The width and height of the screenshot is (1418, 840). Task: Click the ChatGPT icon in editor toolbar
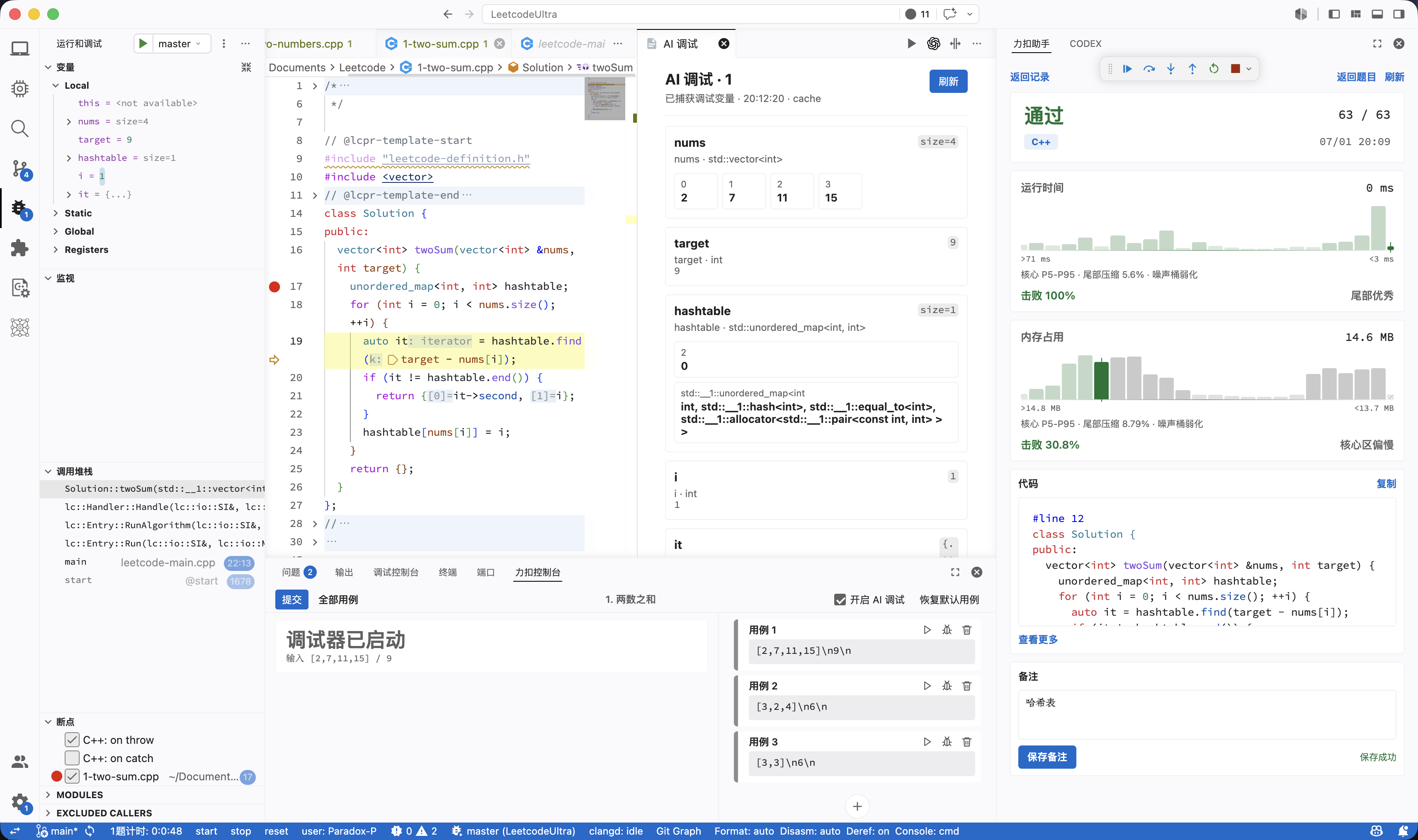(x=933, y=44)
